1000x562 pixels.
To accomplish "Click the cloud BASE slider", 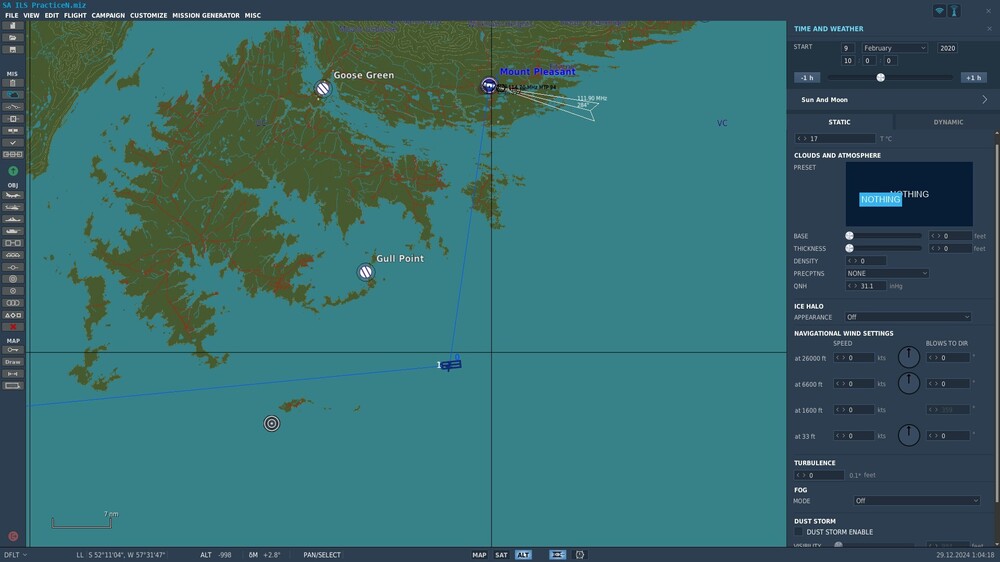I will click(884, 236).
